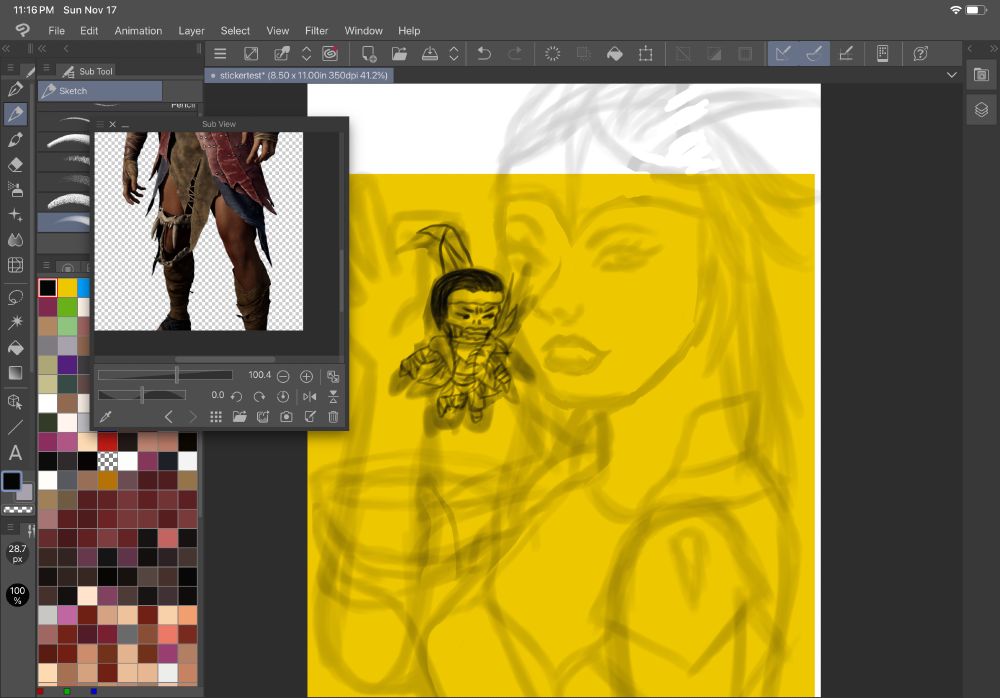
Task: Open the command bar hamburger menu
Action: point(220,54)
